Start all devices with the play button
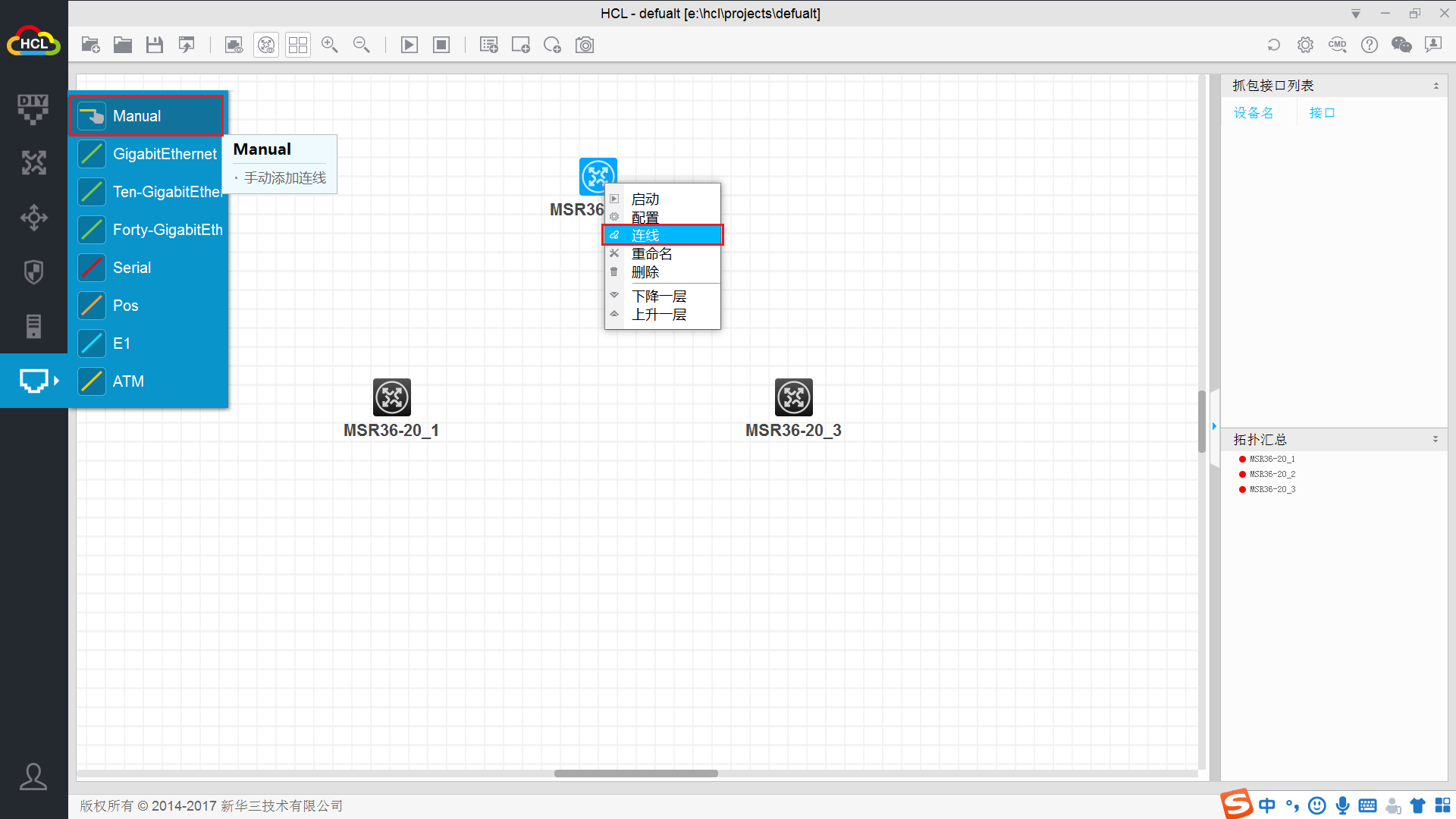Screen dimensions: 1456x819 click(x=409, y=45)
